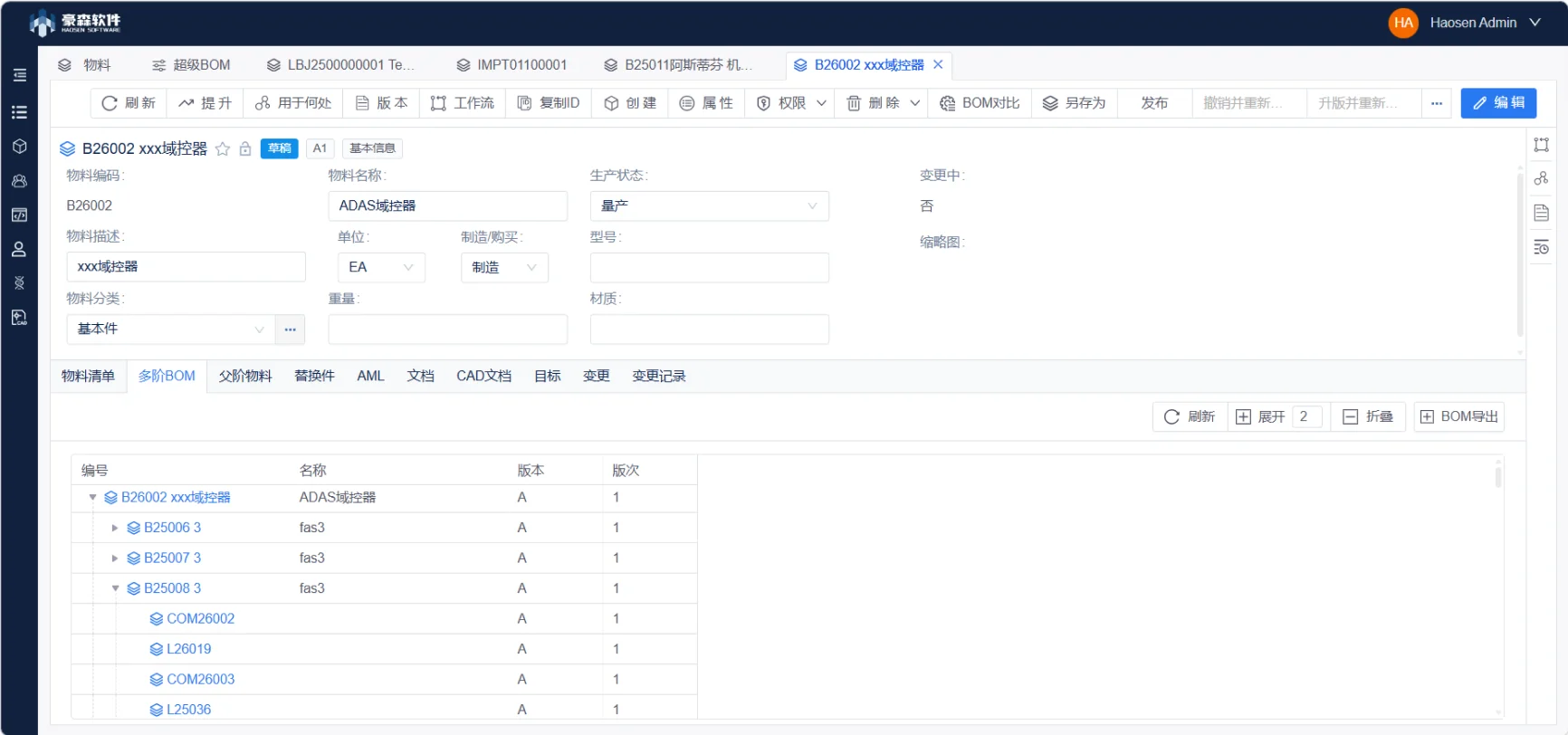Viewport: 1568px width, 735px height.
Task: Open the 制造/购买 dropdown
Action: click(504, 267)
